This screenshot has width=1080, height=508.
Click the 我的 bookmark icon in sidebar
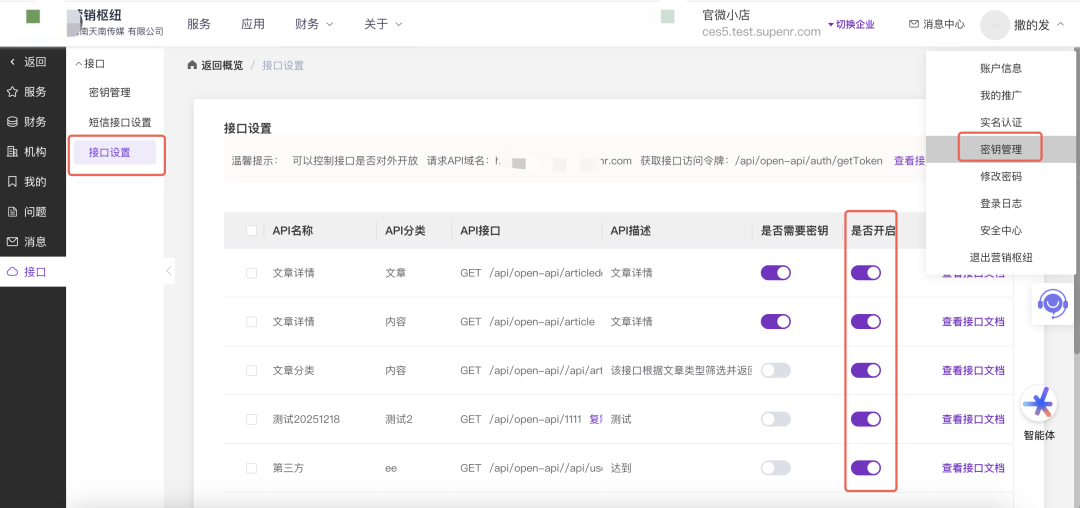coord(13,182)
